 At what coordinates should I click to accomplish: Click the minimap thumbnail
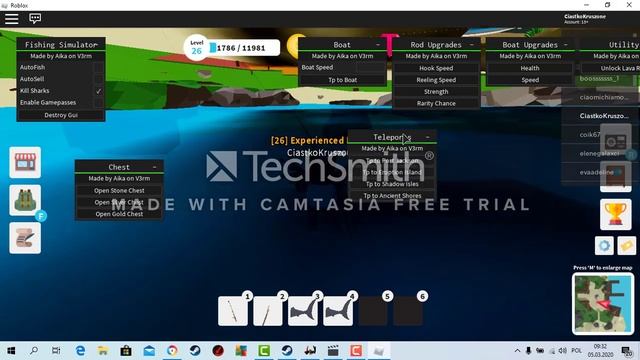click(603, 304)
